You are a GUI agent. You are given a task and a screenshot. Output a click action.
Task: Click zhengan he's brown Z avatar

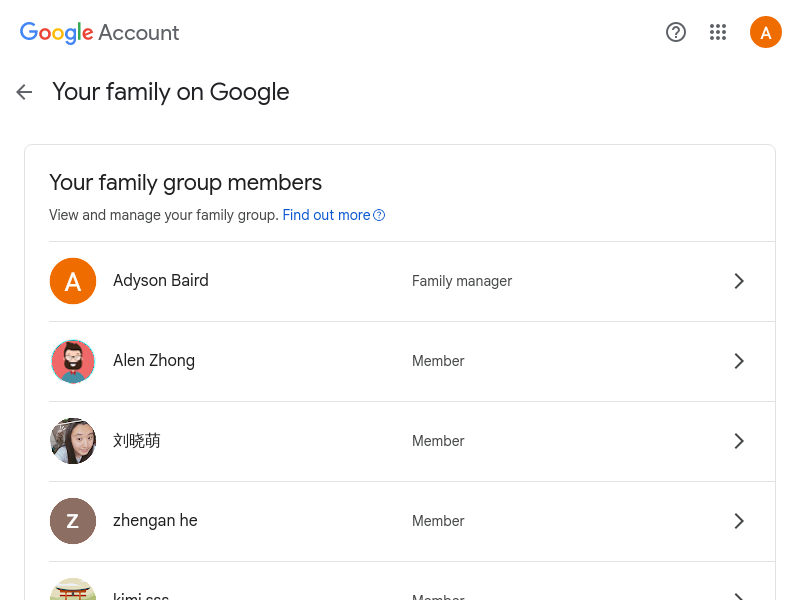click(73, 521)
